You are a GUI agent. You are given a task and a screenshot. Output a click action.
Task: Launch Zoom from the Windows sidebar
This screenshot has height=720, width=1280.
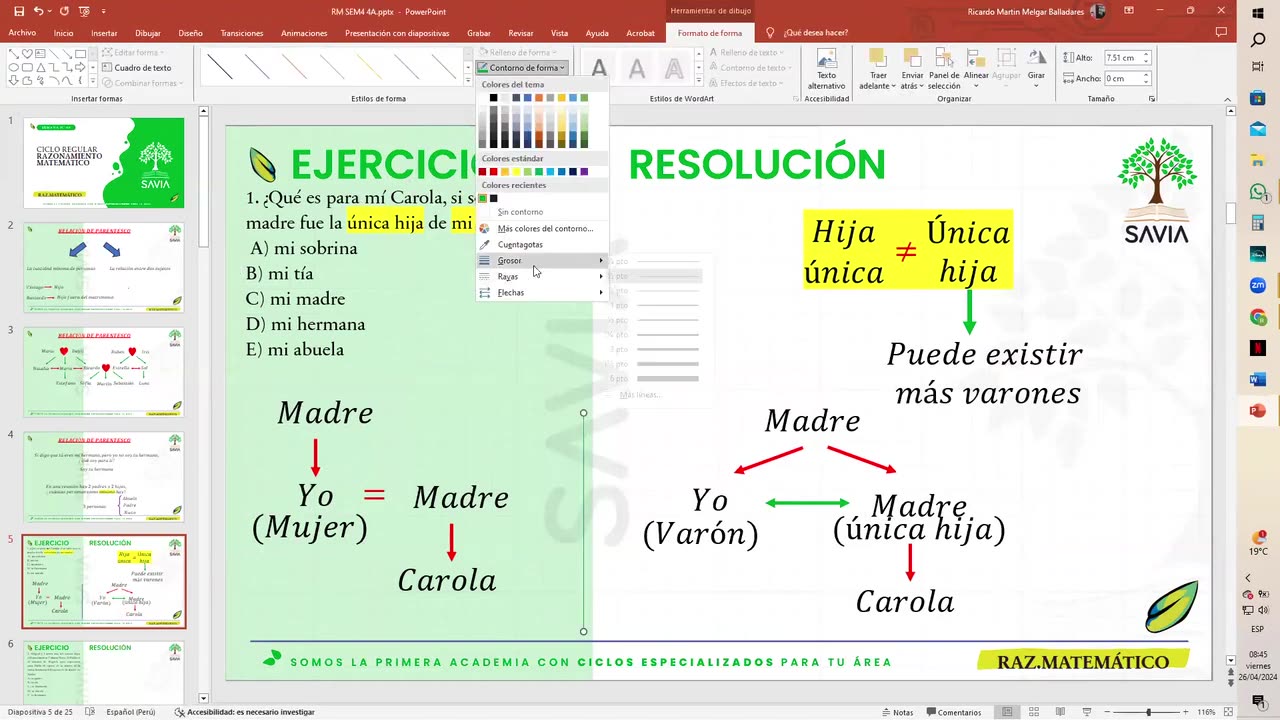pyautogui.click(x=1258, y=285)
